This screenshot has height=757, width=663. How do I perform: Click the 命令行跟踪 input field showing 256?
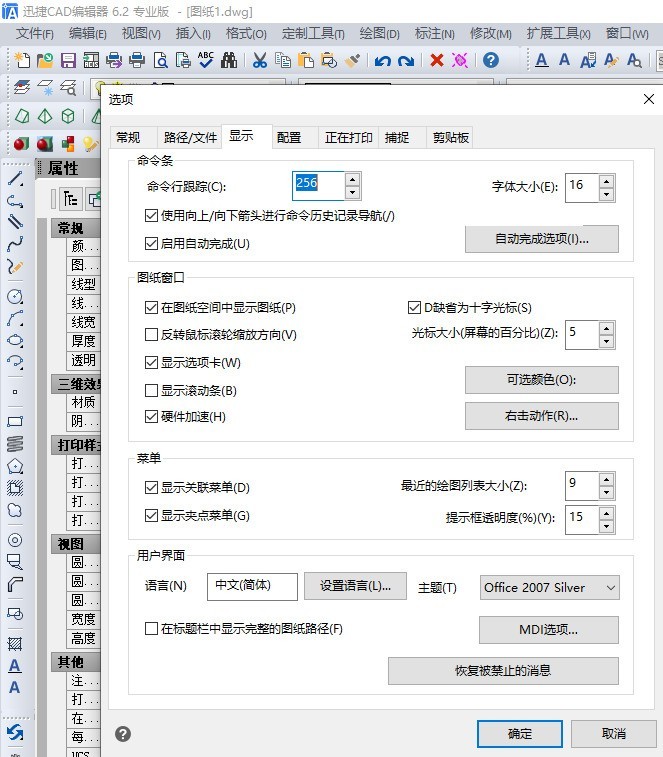tap(318, 186)
